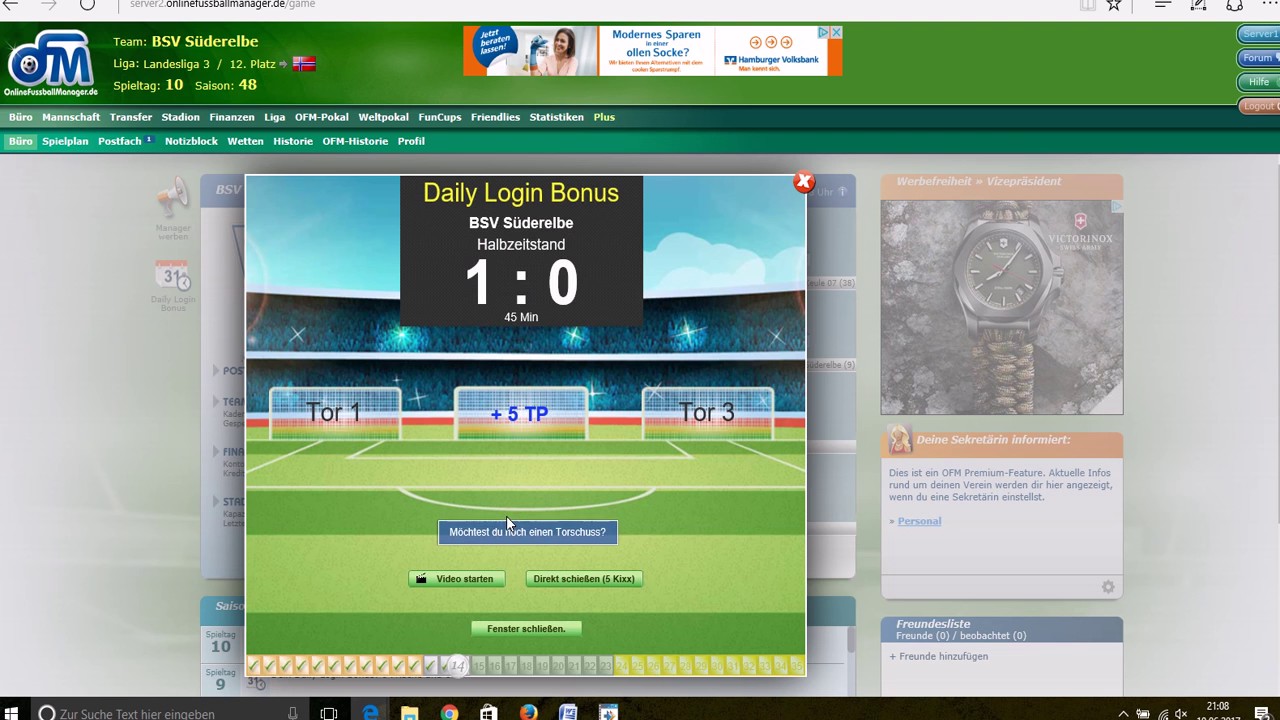This screenshot has height=720, width=1280.
Task: Close the Daily Login Bonus popup
Action: [x=803, y=182]
